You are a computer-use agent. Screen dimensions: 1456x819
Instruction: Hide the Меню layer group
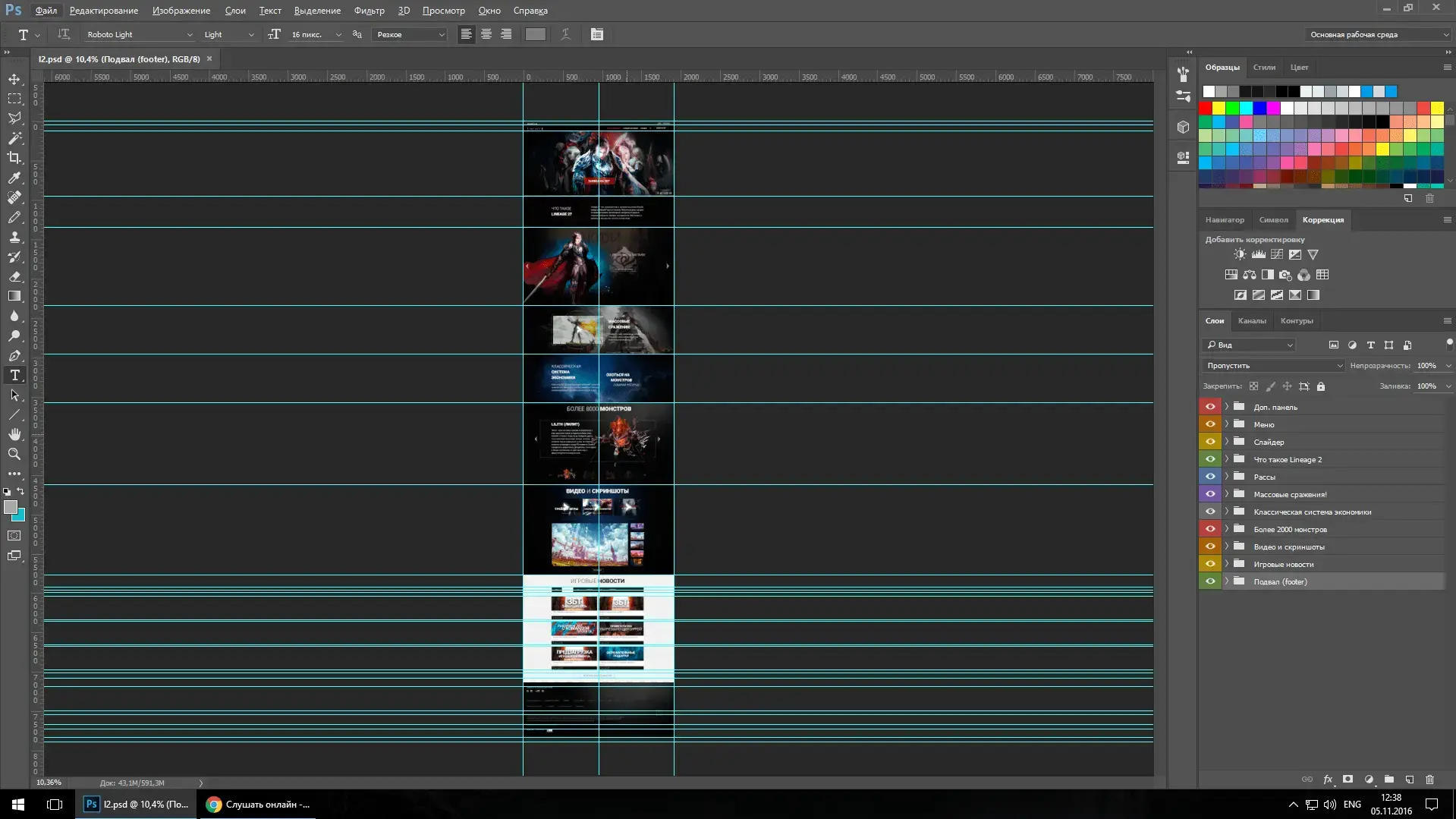click(x=1210, y=424)
